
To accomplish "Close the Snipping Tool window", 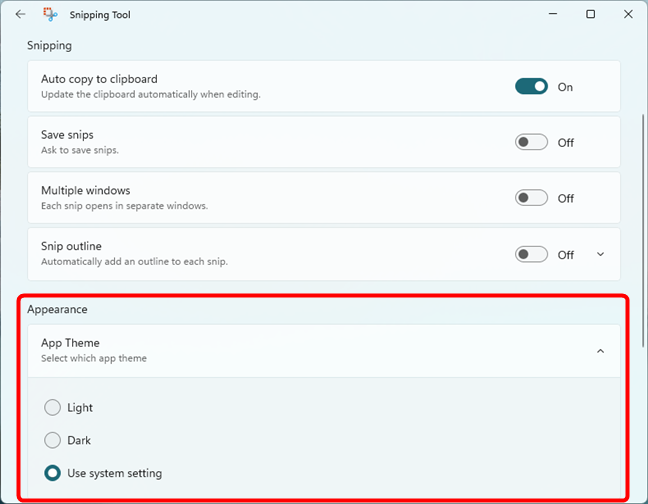I will (x=628, y=14).
